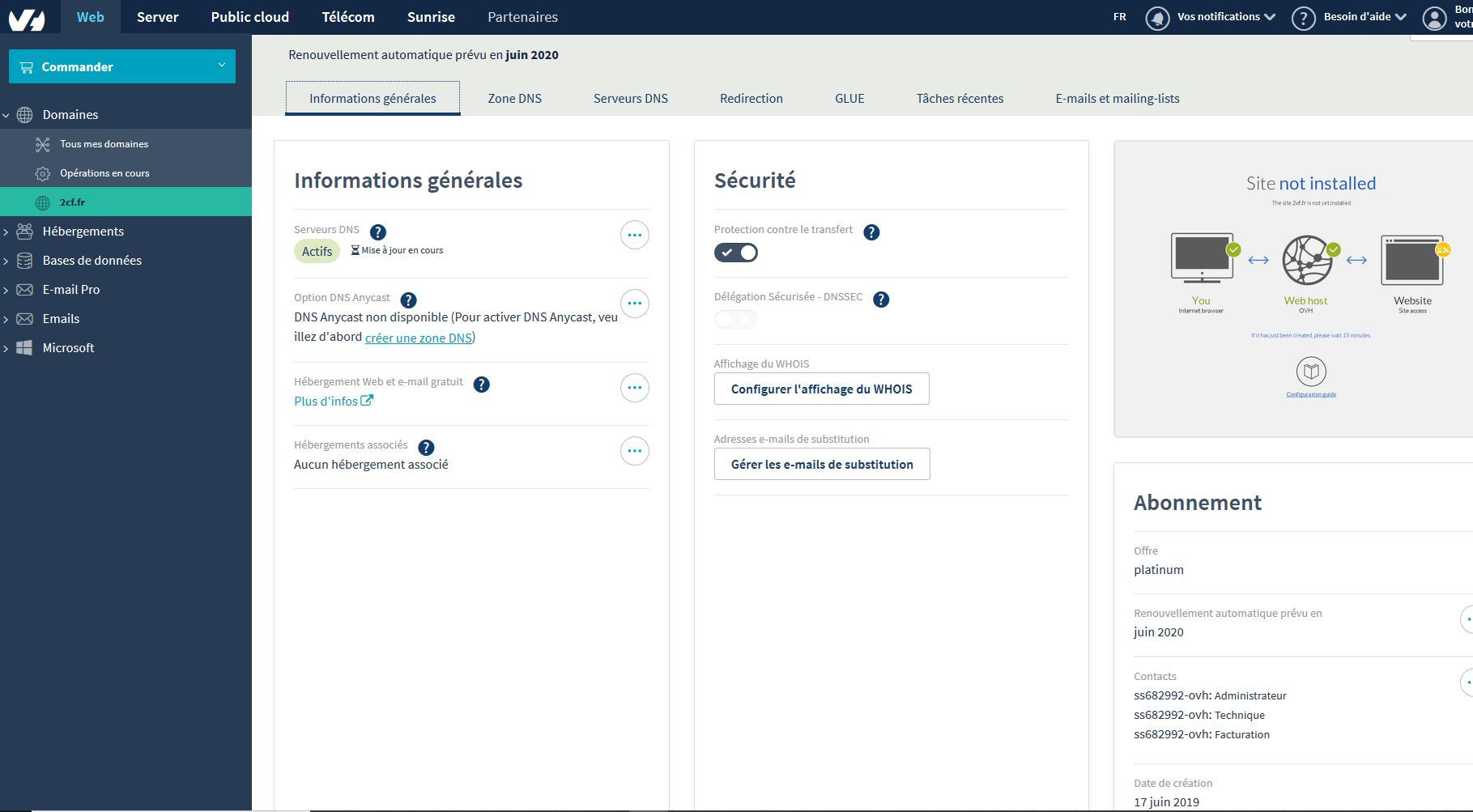This screenshot has width=1473, height=812.
Task: Open the Redirection tab
Action: click(751, 99)
